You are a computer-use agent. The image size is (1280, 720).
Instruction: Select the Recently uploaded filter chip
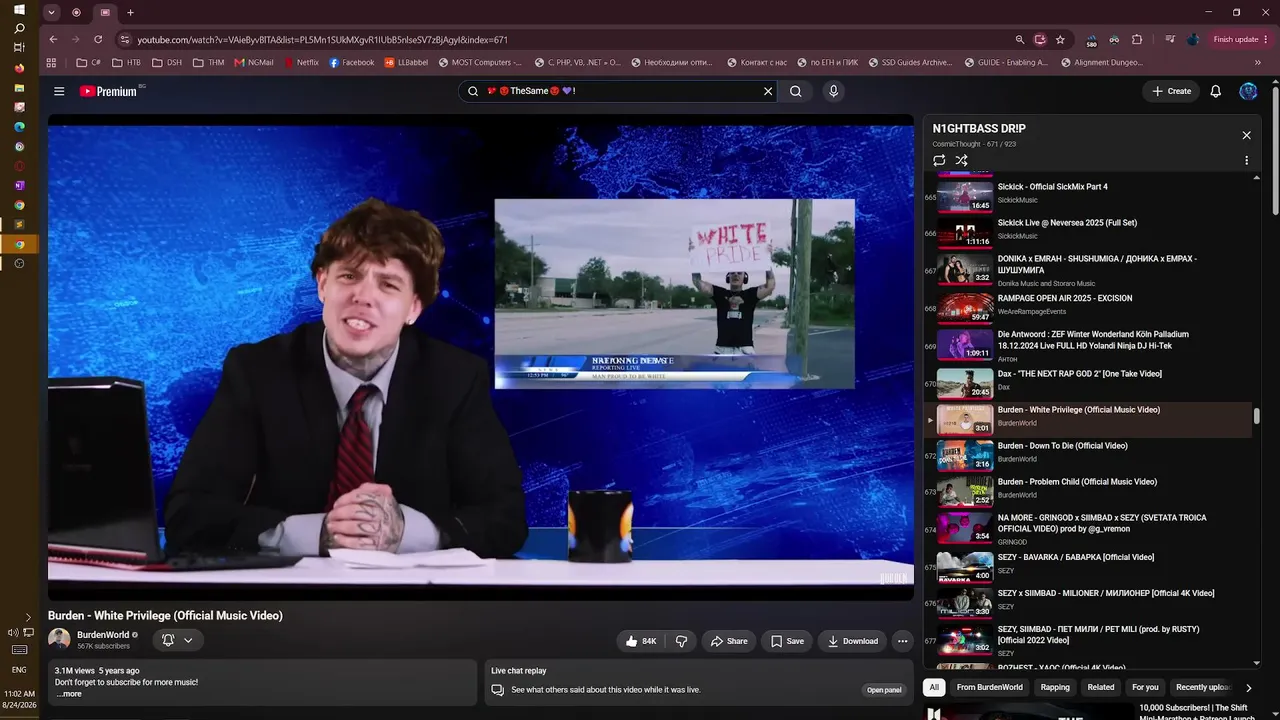pyautogui.click(x=1202, y=687)
